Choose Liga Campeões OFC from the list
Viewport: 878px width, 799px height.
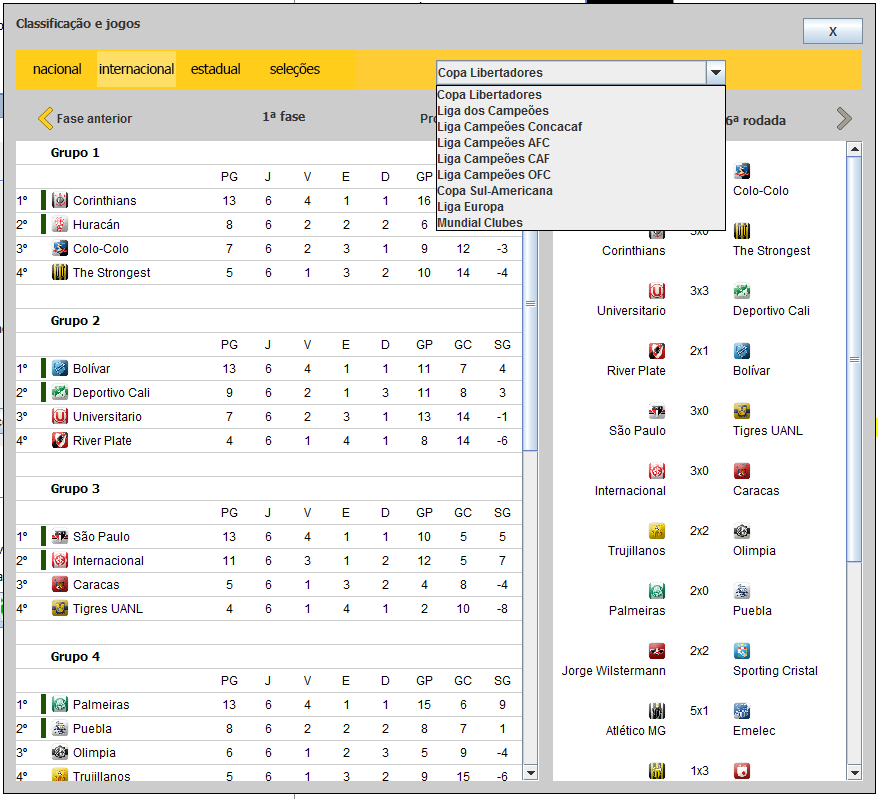(580, 175)
